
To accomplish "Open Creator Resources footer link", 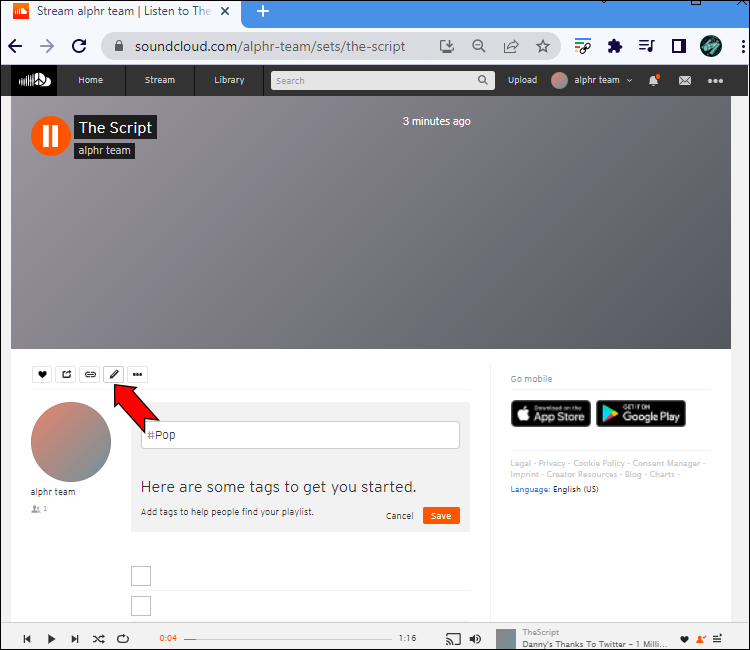I will click(582, 474).
